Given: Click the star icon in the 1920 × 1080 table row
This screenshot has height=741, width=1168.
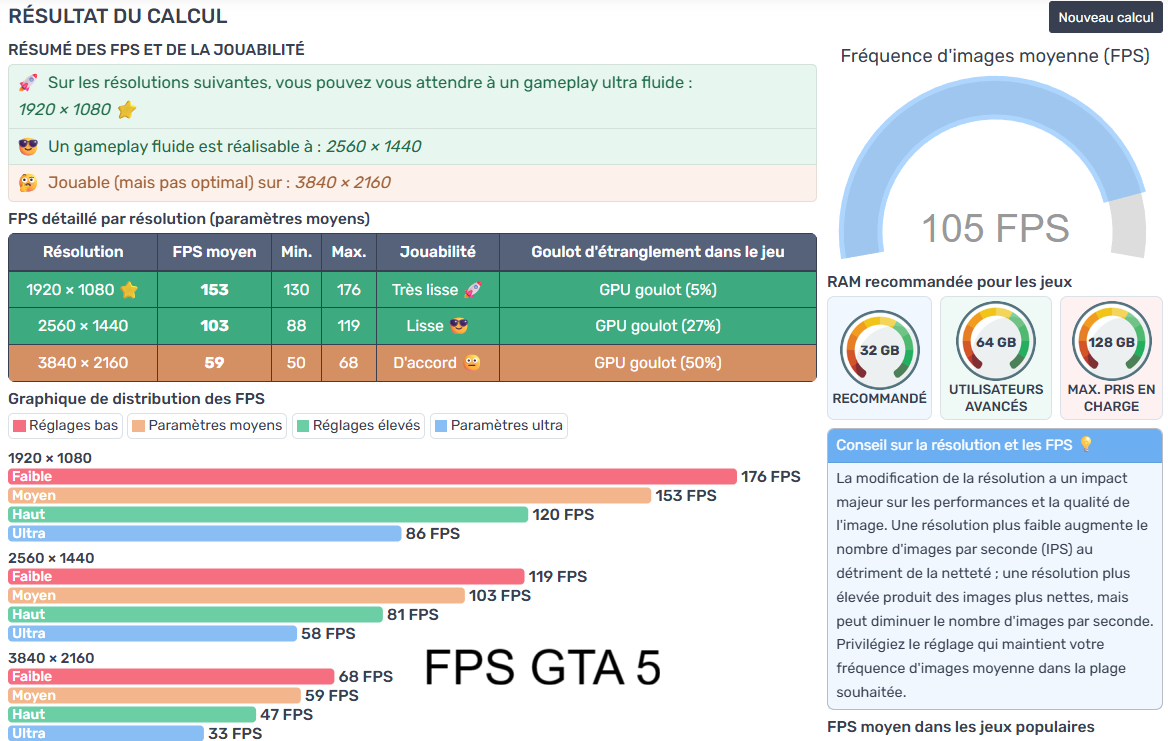Looking at the screenshot, I should (x=129, y=290).
